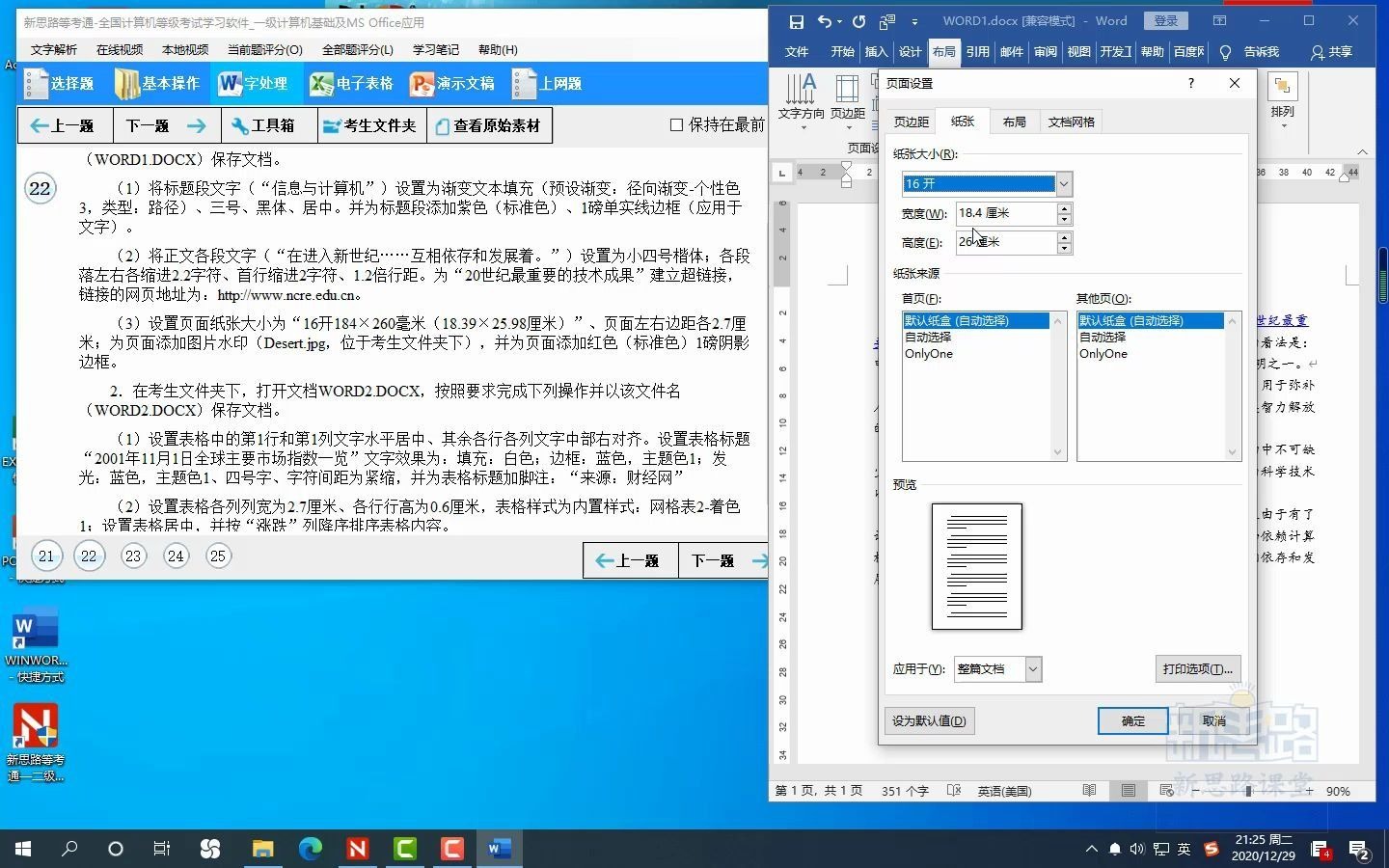Select question number 23

(x=132, y=556)
